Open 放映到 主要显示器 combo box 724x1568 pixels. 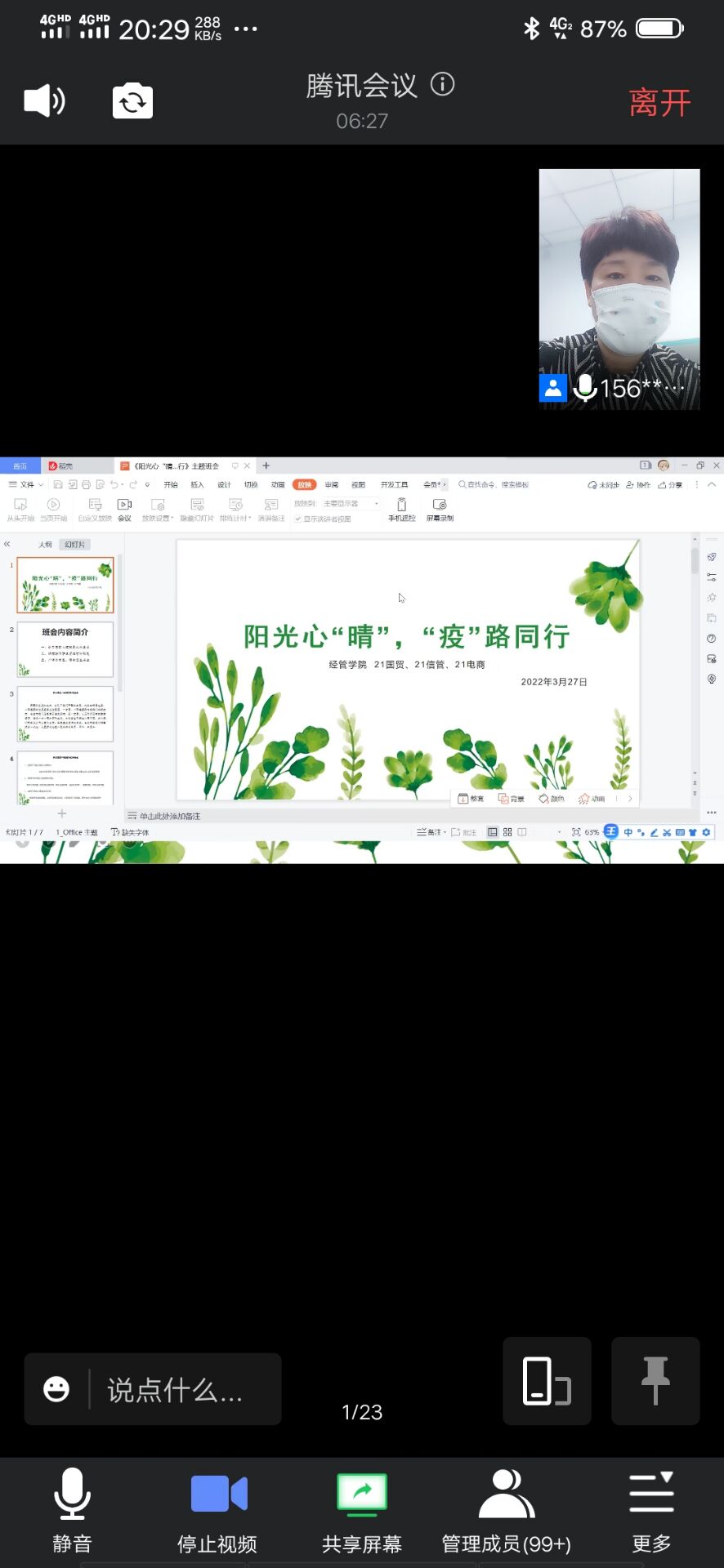(350, 504)
